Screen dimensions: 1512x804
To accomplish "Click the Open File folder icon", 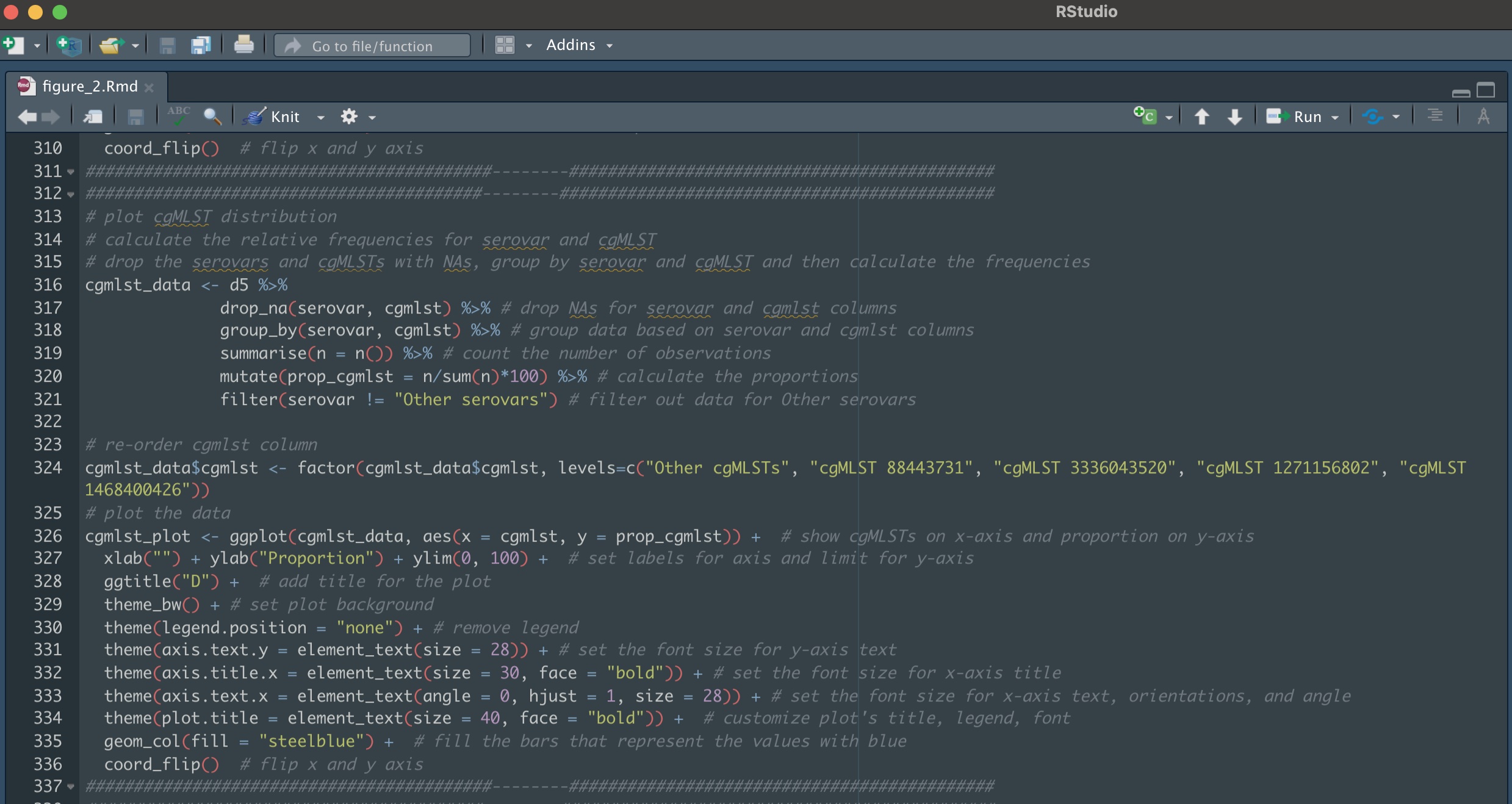I will coord(112,46).
